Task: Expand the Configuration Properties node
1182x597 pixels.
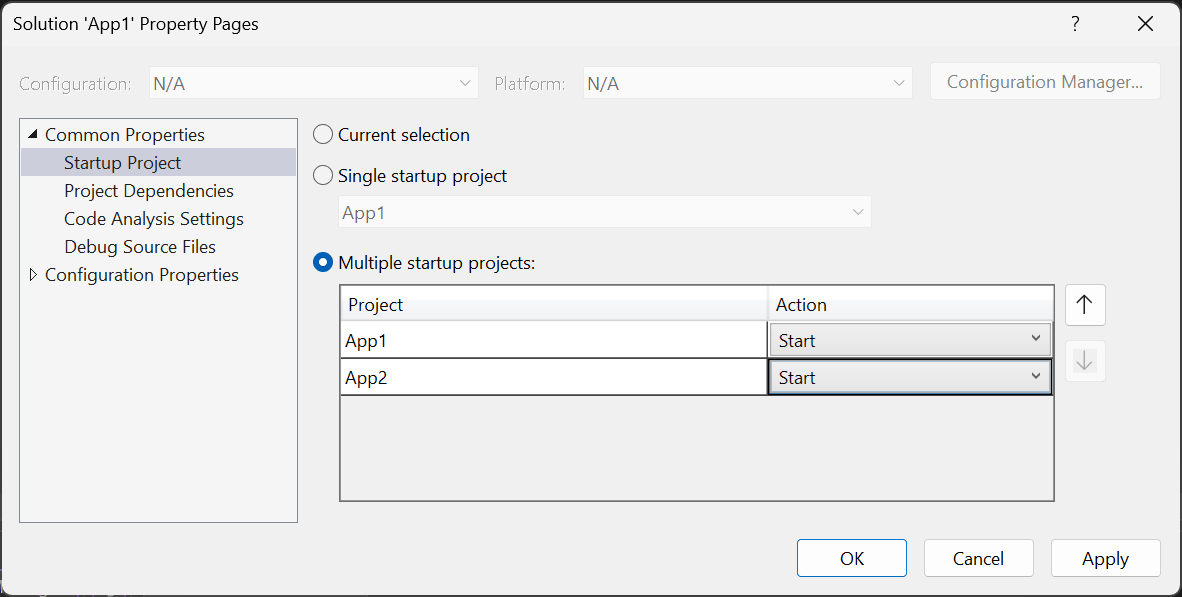Action: tap(33, 275)
